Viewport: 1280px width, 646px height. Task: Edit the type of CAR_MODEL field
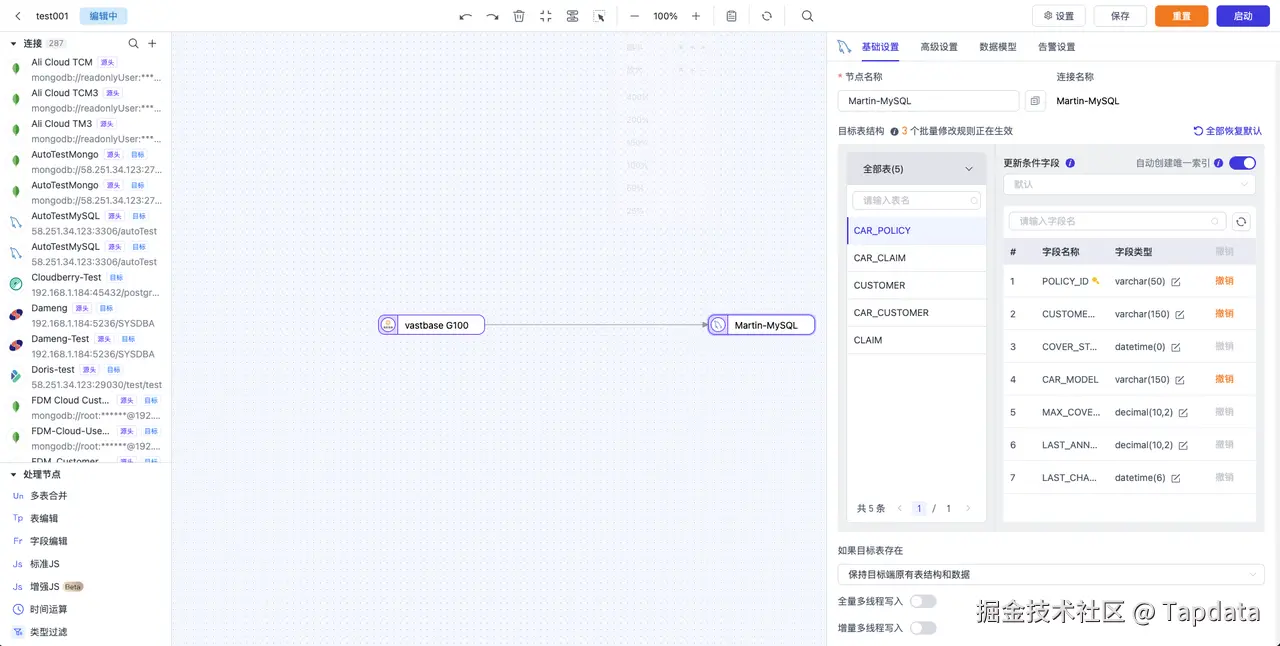[1180, 380]
